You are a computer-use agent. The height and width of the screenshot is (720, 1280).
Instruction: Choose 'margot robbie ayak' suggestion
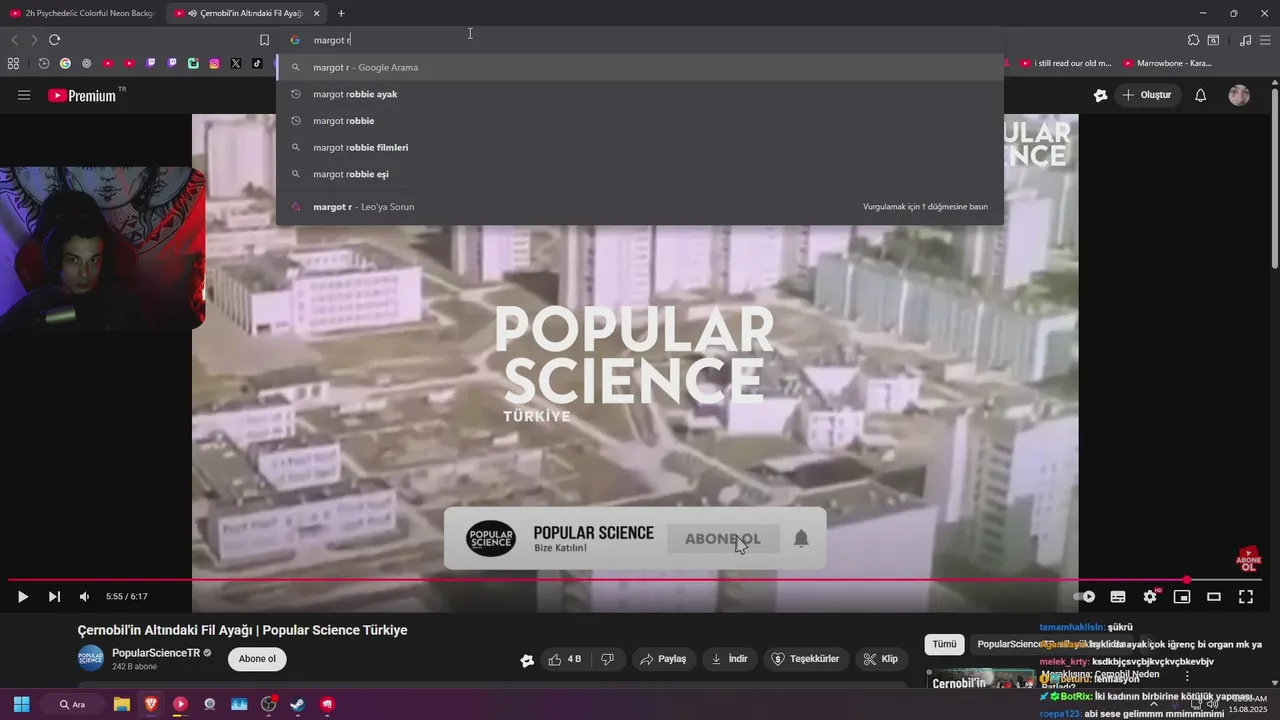640,94
